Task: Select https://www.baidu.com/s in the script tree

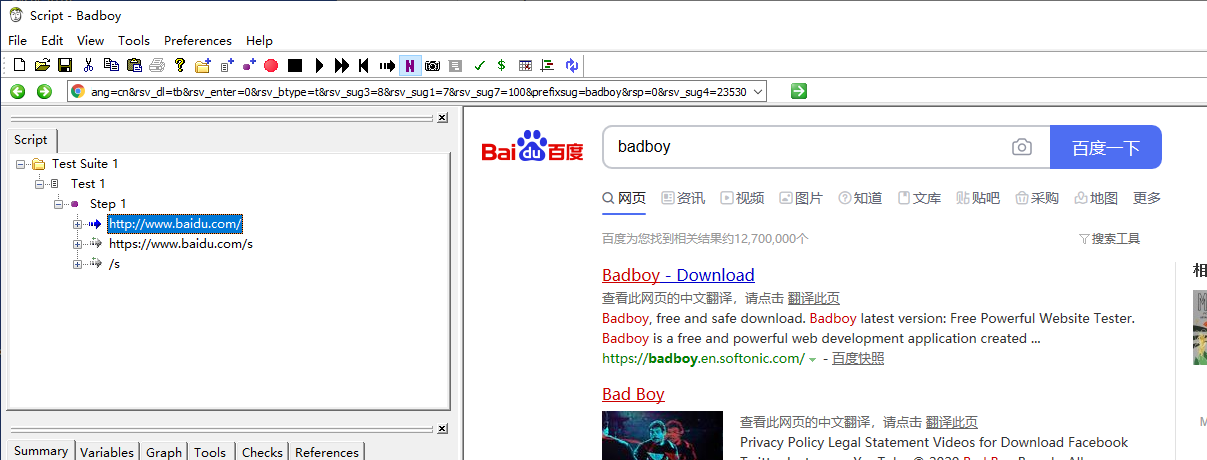Action: pyautogui.click(x=181, y=244)
